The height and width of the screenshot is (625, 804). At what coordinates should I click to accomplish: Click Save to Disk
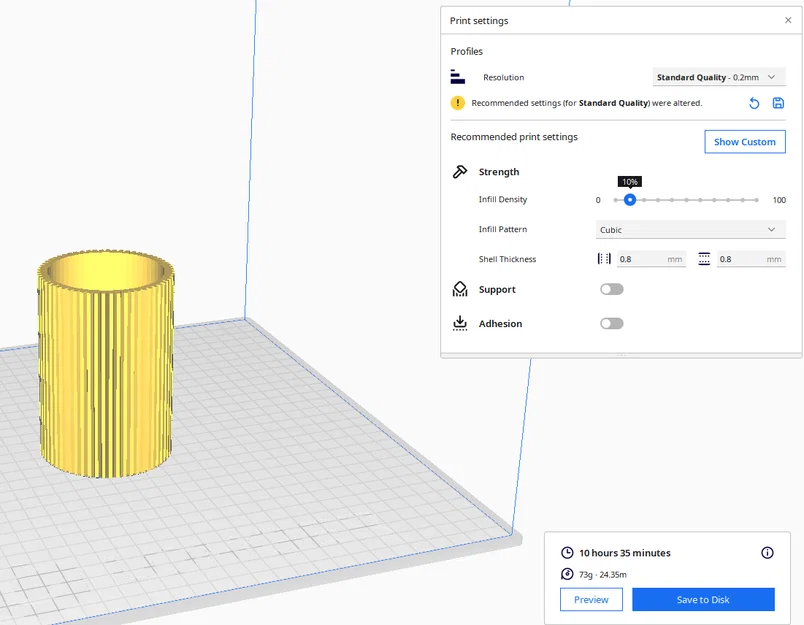[x=703, y=599]
